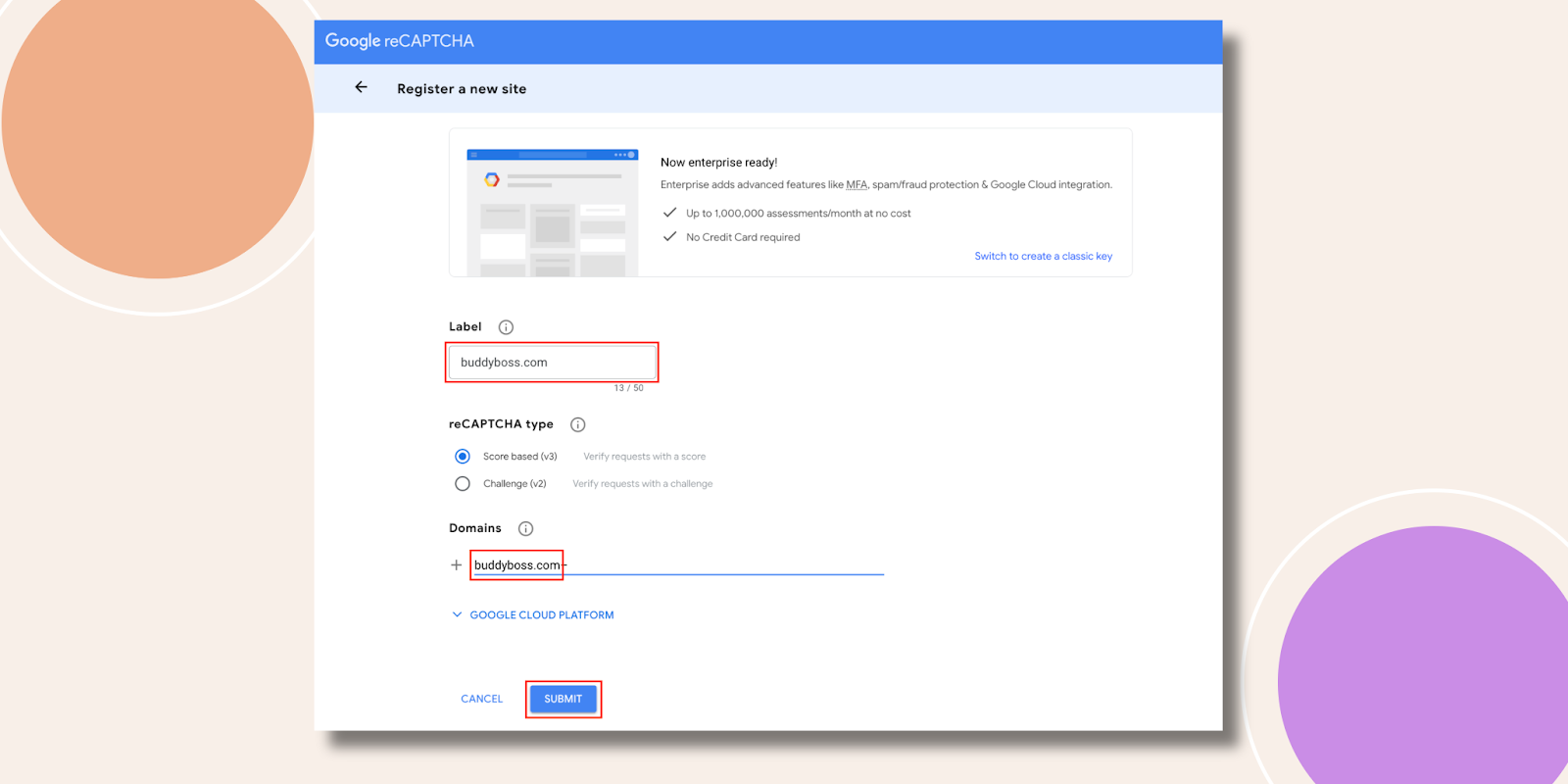Click the plus icon to add domain

click(456, 565)
